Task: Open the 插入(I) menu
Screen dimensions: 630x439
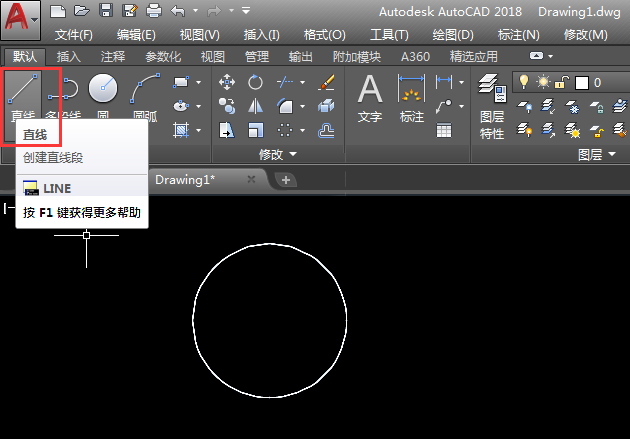Action: click(x=262, y=35)
